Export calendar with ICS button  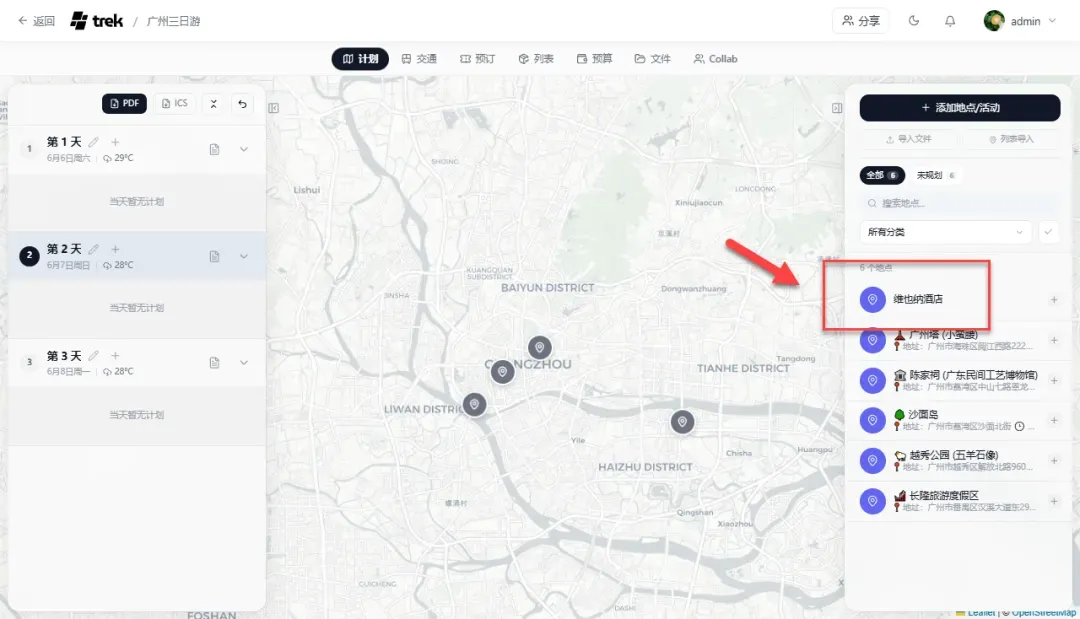tap(174, 103)
